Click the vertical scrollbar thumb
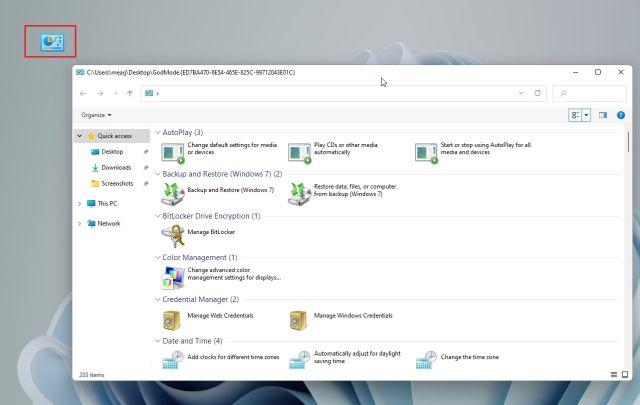 [628, 142]
